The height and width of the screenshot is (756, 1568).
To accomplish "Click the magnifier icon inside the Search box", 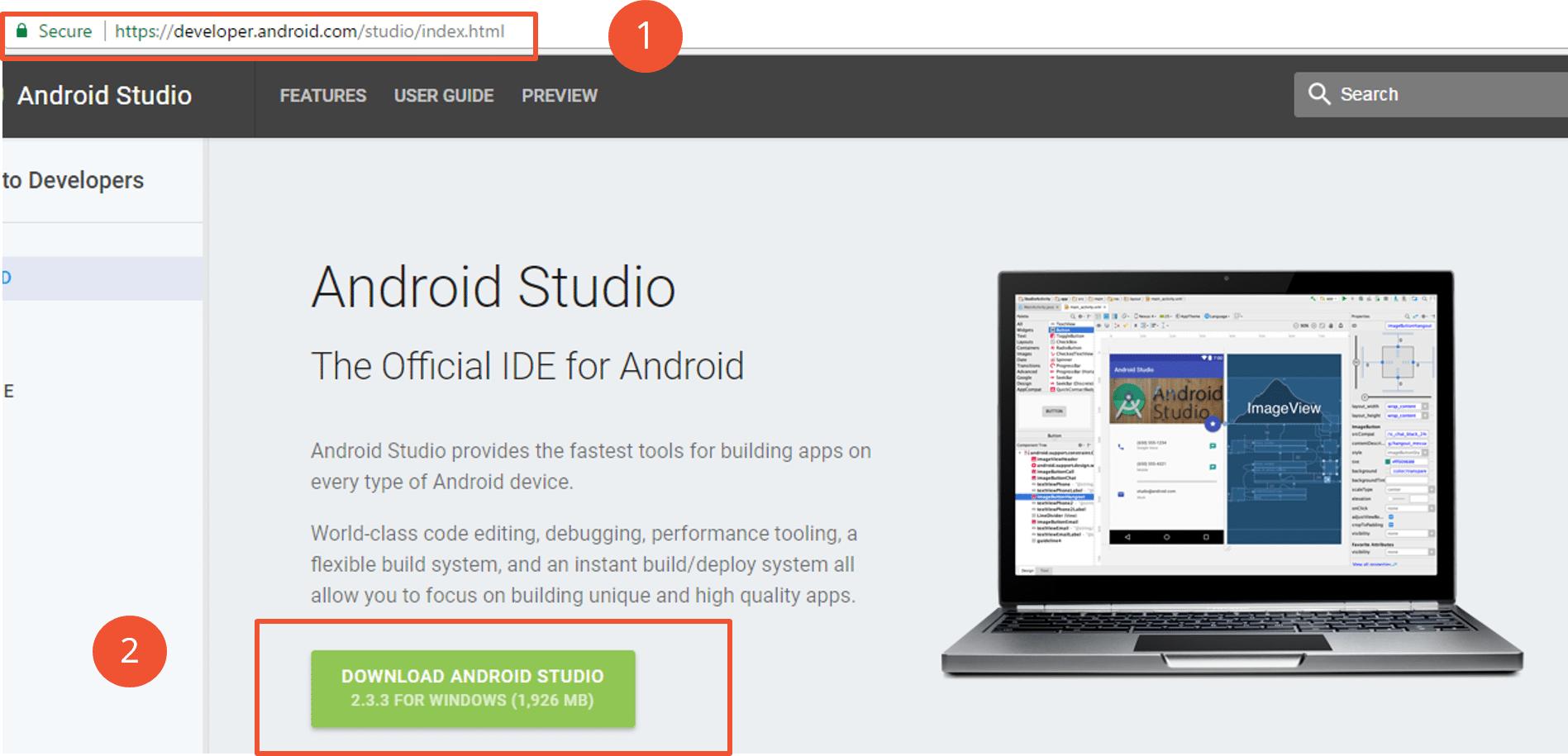I will (1320, 93).
